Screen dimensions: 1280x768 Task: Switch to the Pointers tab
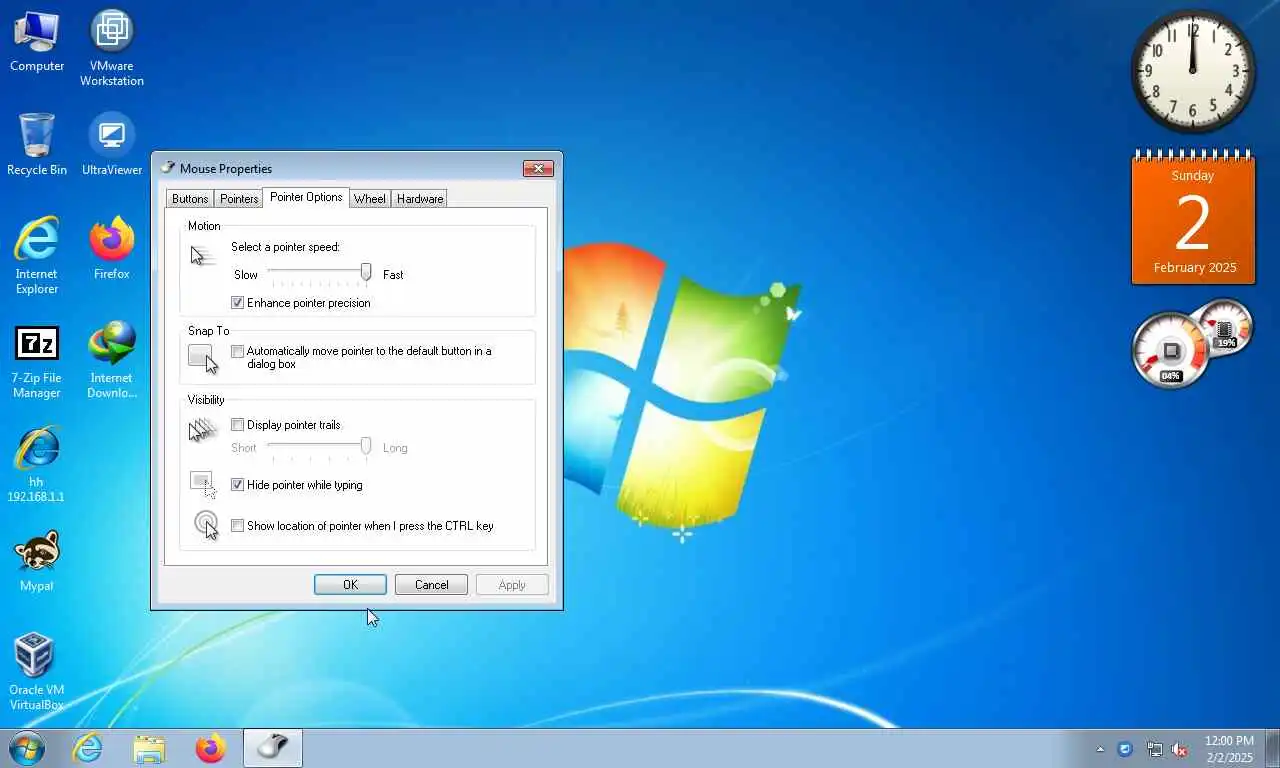[x=239, y=199]
